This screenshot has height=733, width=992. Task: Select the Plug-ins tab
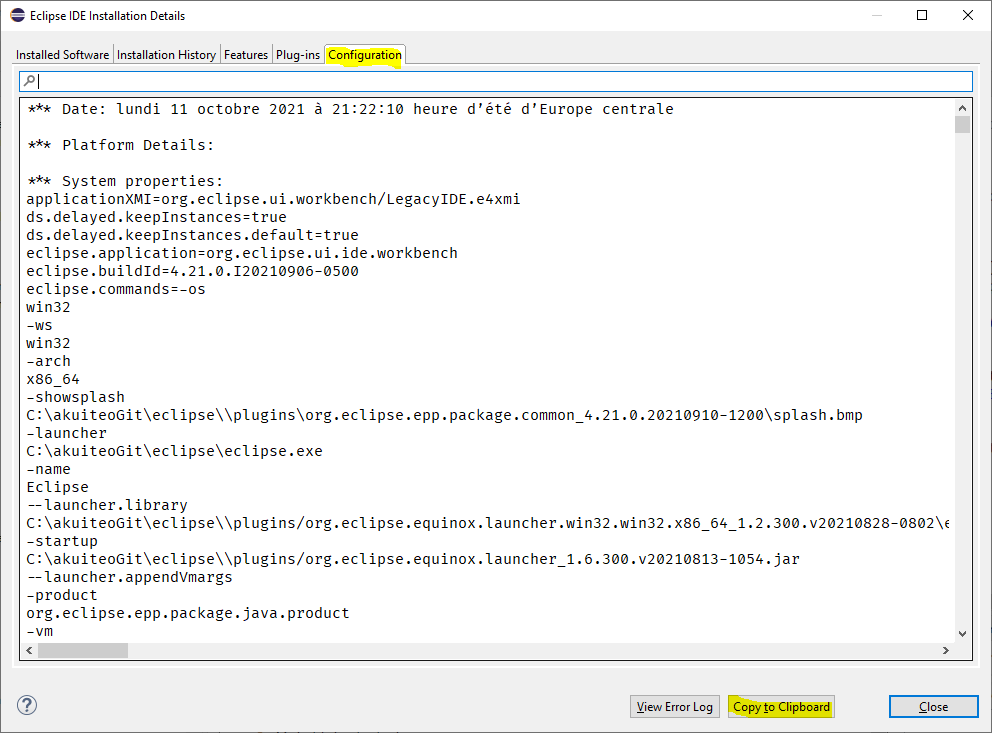(297, 54)
